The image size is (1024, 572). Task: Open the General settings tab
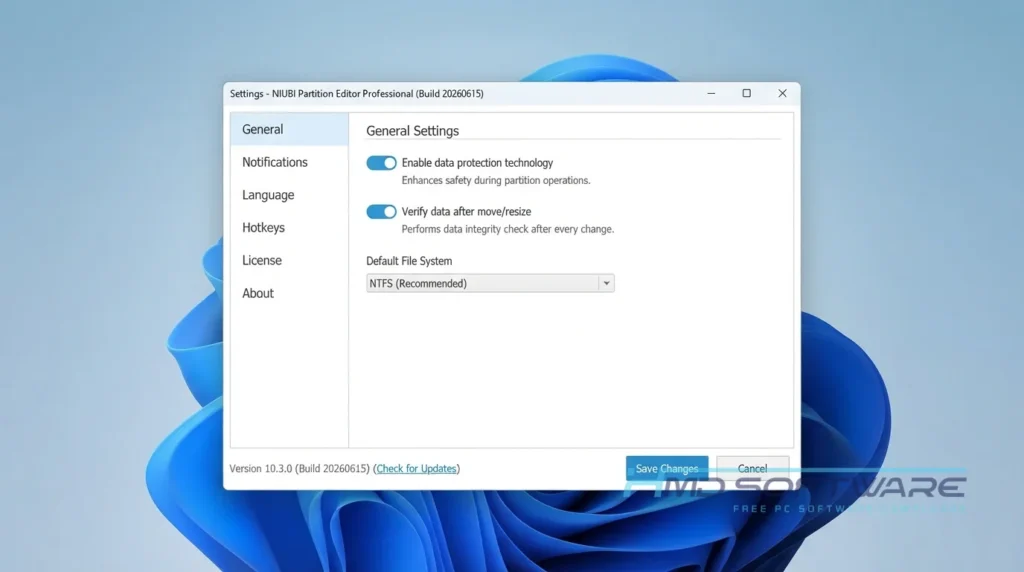[x=289, y=129]
